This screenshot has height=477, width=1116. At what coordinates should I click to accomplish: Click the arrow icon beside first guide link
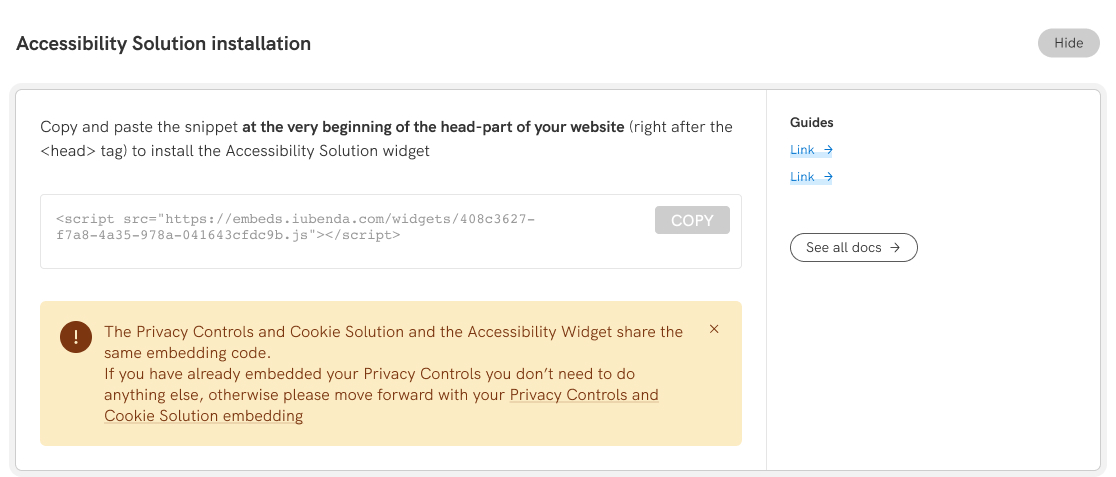[828, 150]
